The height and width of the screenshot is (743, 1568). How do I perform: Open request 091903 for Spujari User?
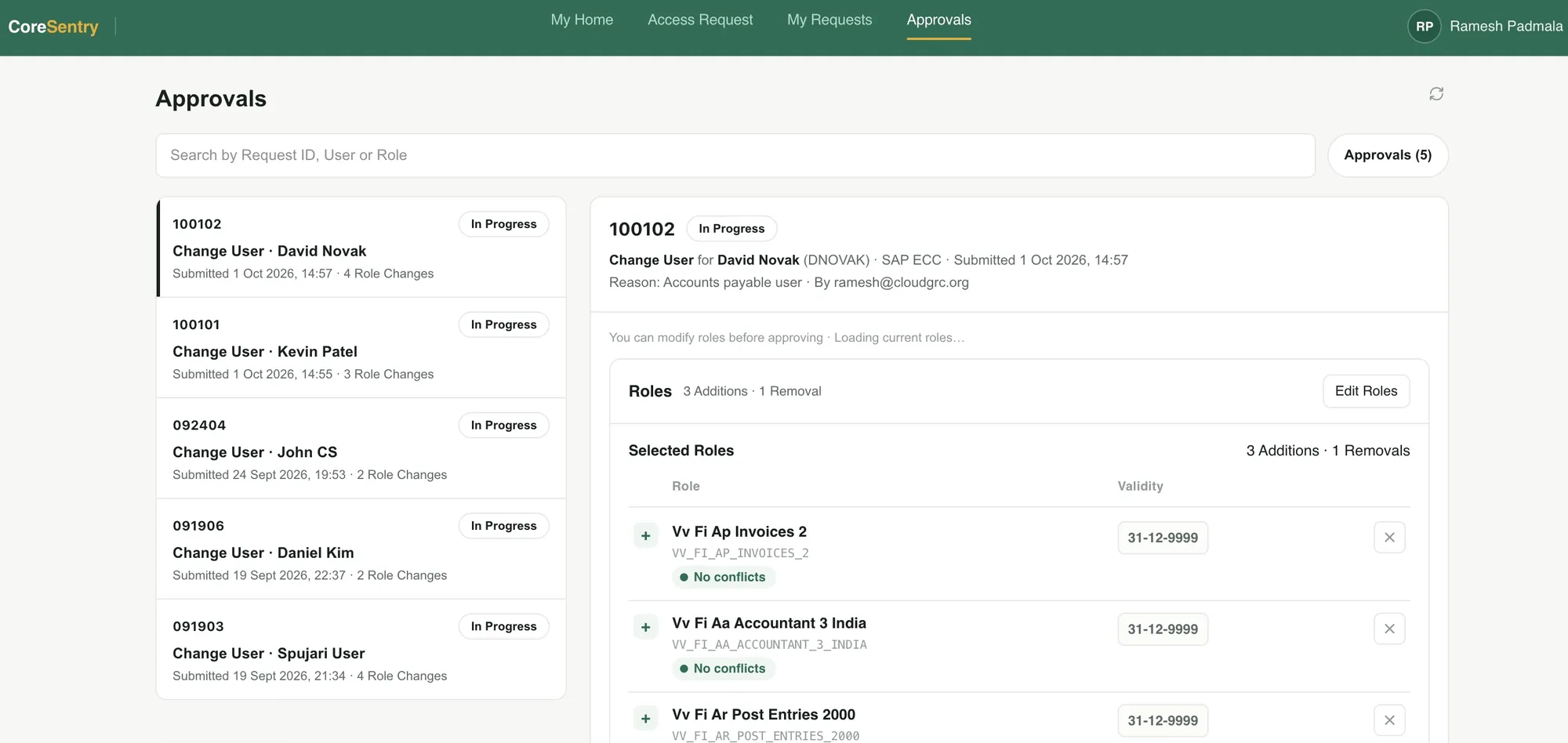click(x=361, y=649)
